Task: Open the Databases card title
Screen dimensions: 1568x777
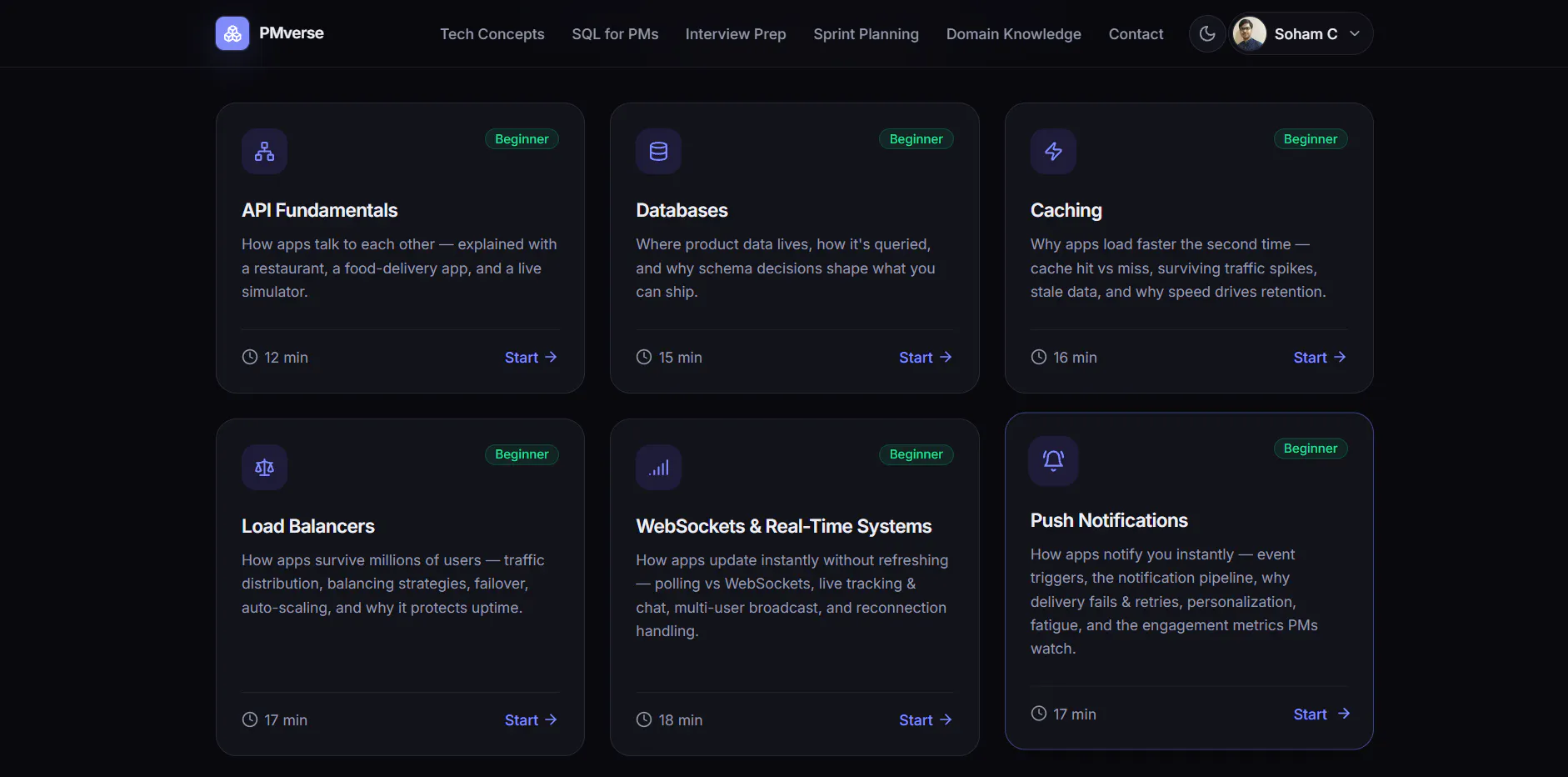Action: click(682, 210)
